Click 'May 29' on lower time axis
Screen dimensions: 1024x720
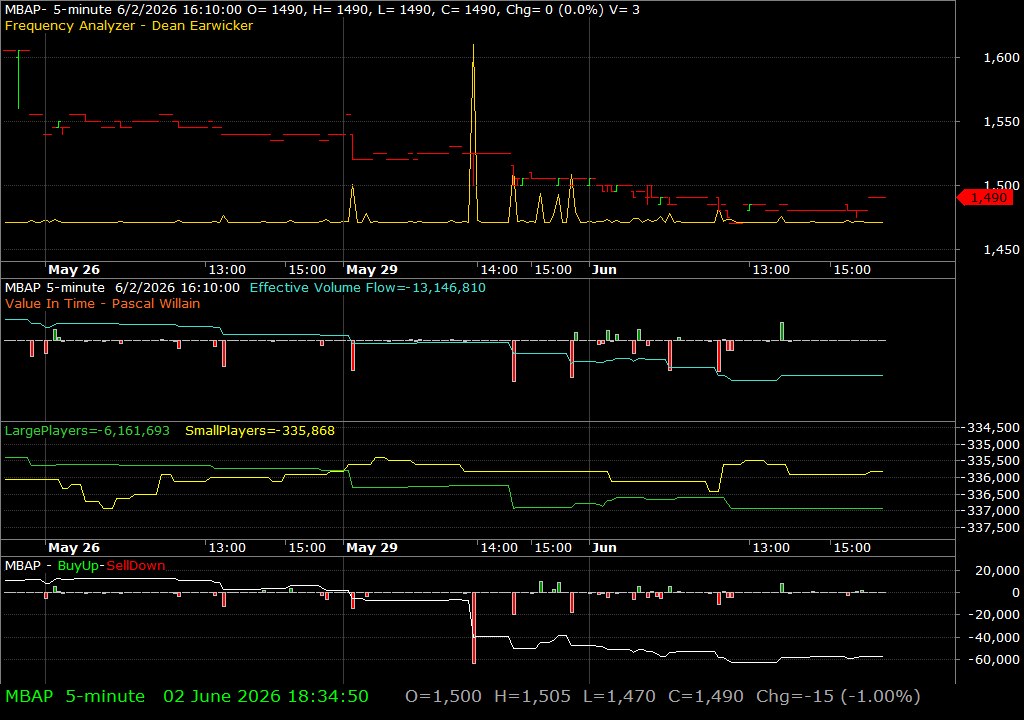(372, 548)
